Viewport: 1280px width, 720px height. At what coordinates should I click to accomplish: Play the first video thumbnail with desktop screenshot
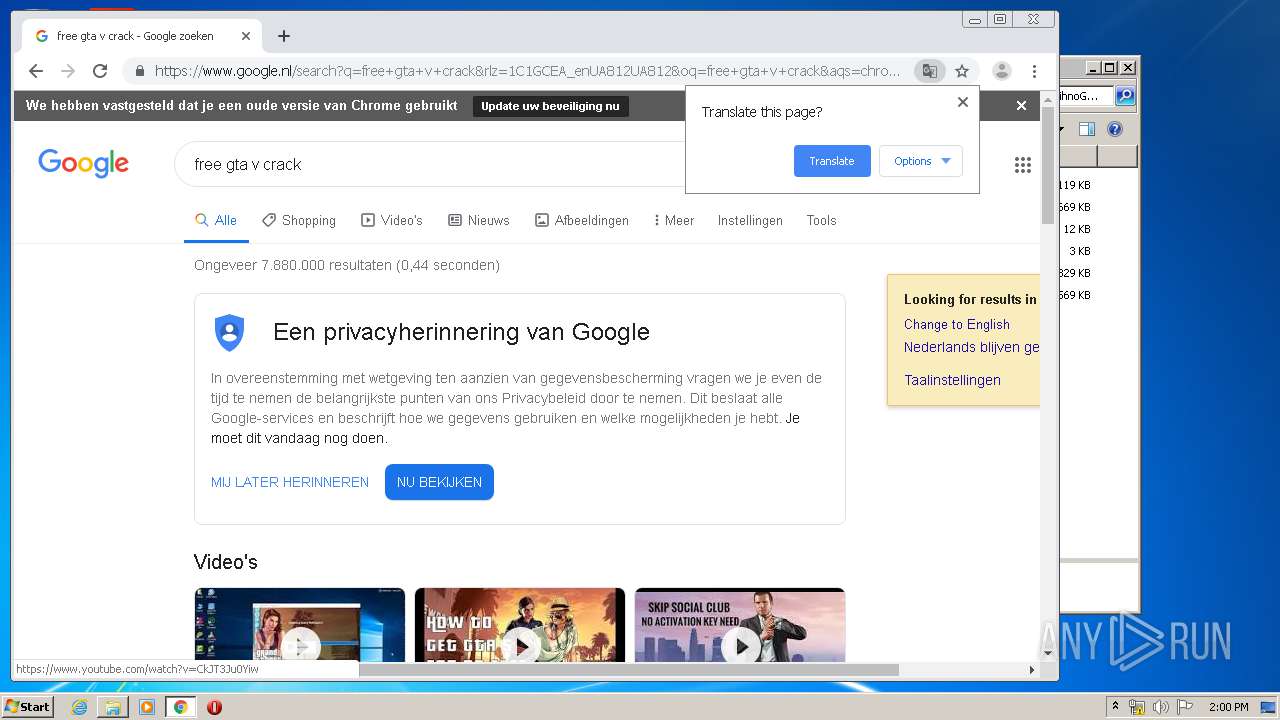click(x=300, y=625)
